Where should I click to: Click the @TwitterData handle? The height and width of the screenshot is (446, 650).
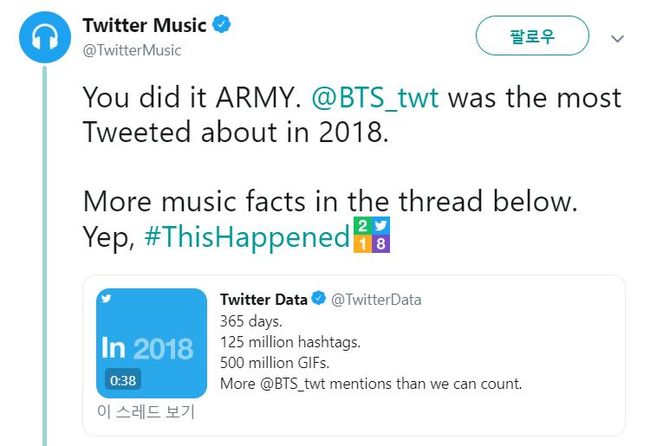376,299
